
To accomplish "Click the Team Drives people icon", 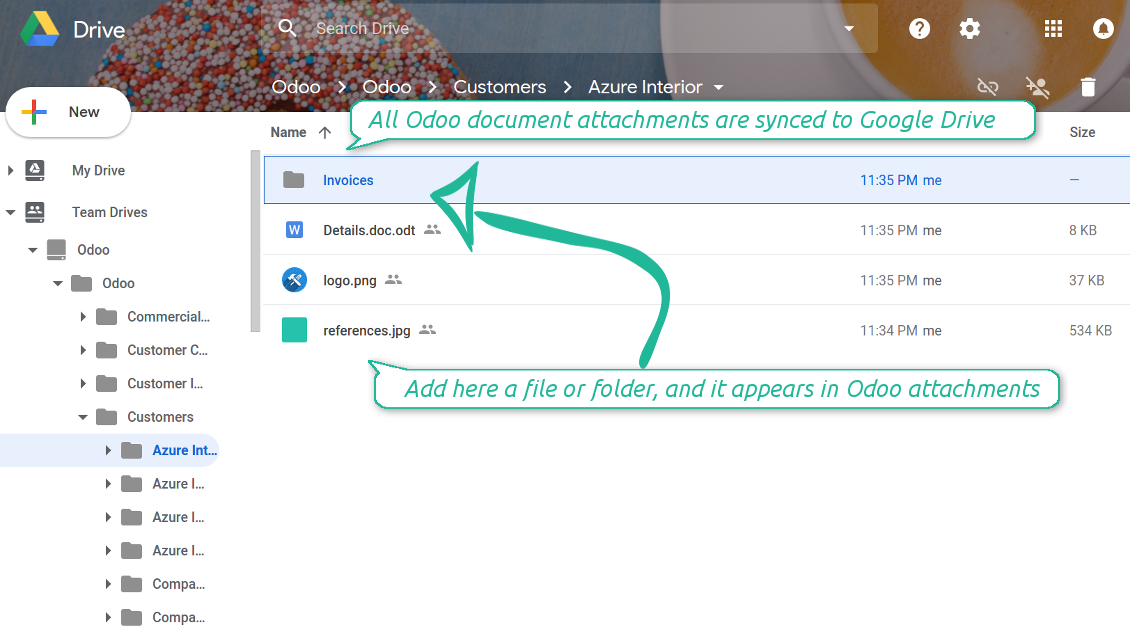I will [x=35, y=213].
